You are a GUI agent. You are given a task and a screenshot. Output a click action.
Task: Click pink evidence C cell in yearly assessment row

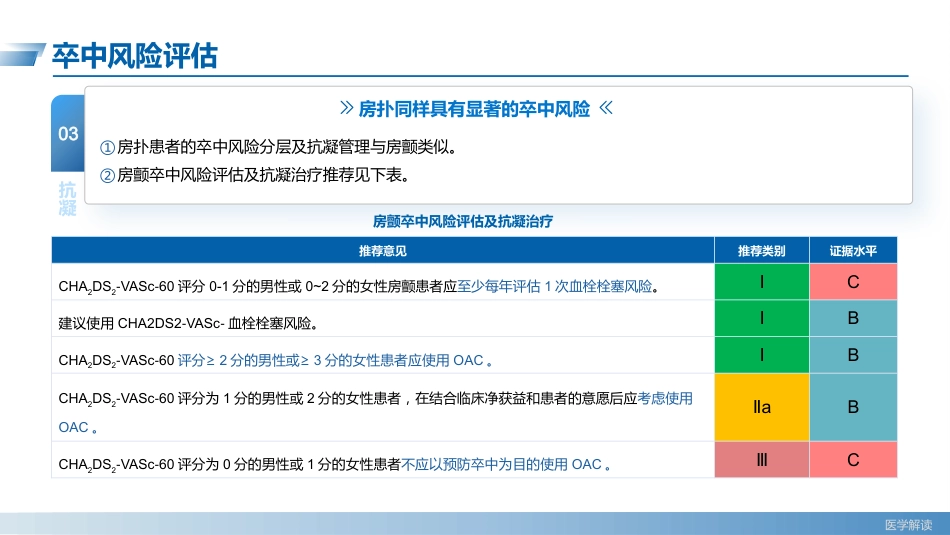click(853, 282)
